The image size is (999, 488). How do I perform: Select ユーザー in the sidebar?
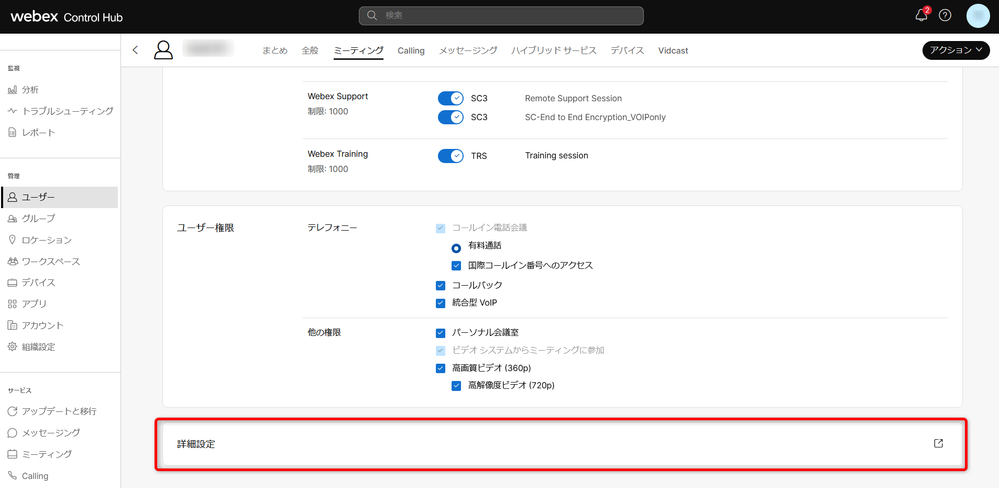tap(60, 197)
